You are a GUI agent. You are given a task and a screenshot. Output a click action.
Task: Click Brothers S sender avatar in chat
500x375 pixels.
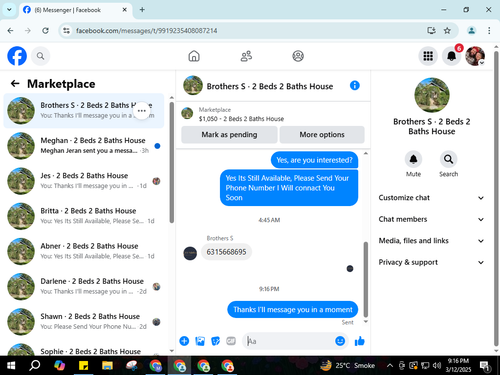coord(190,253)
